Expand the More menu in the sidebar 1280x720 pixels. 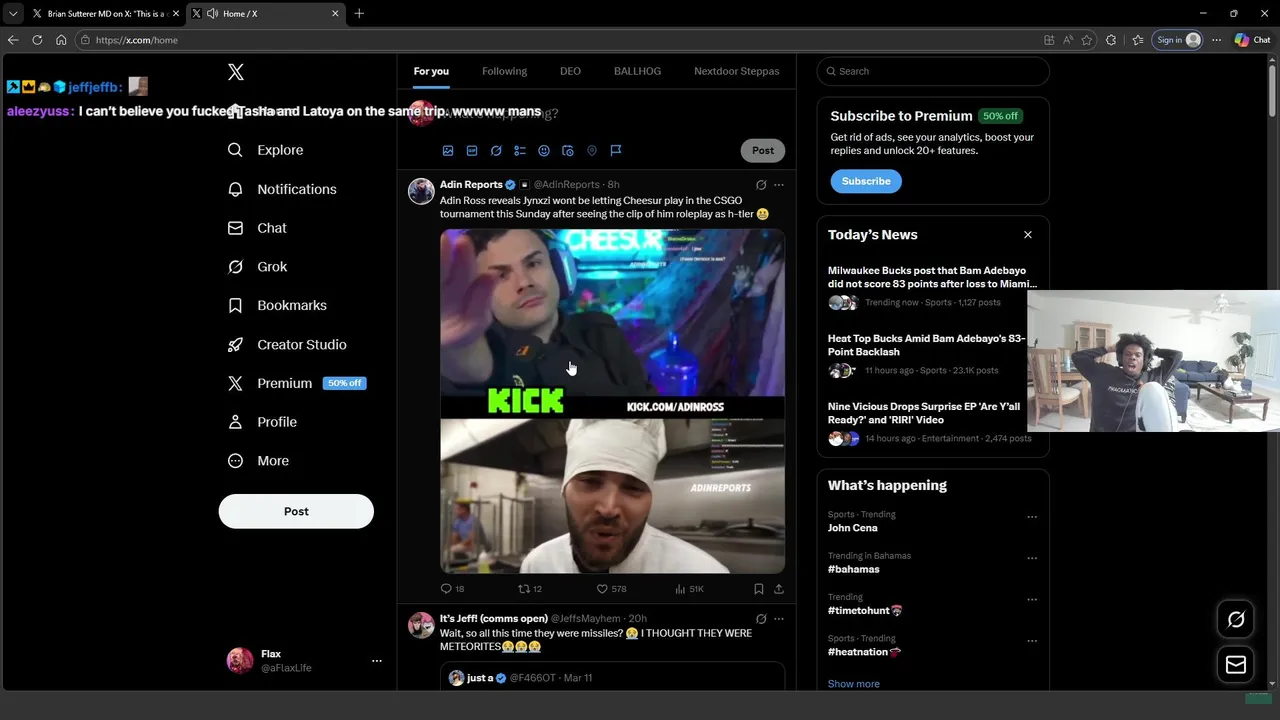click(x=258, y=461)
